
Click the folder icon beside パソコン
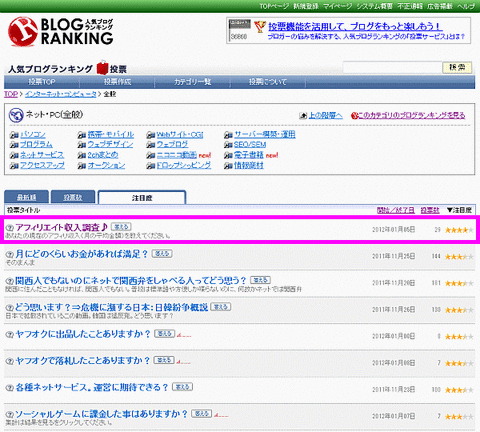point(14,135)
